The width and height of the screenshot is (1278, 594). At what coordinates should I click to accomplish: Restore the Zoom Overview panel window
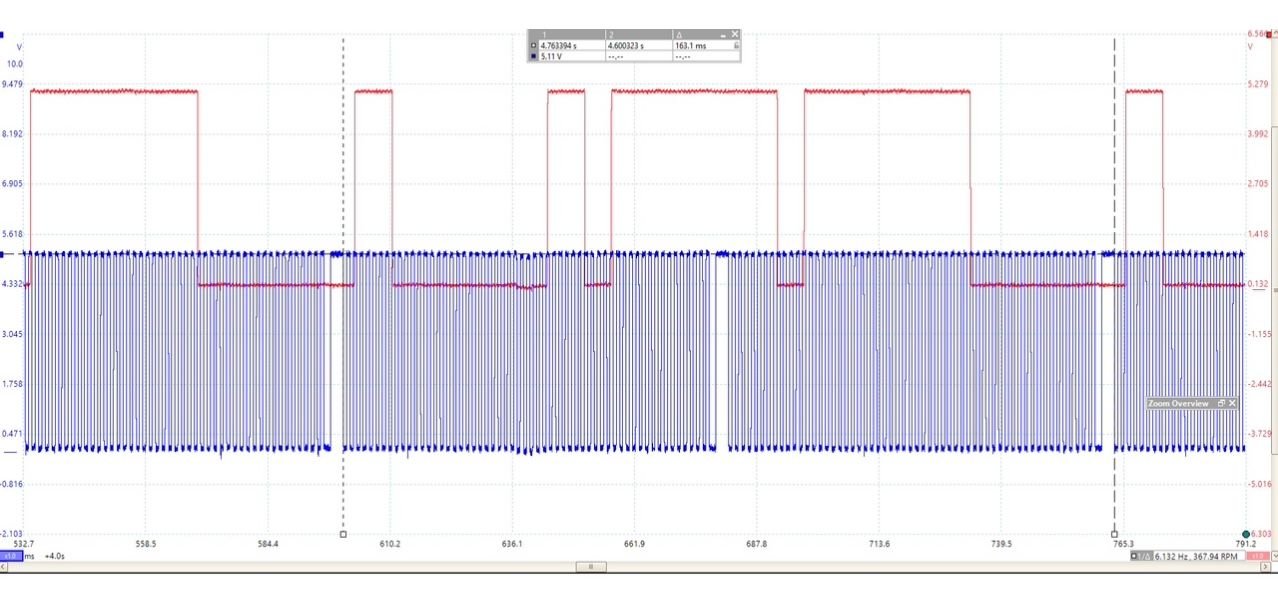click(1221, 403)
